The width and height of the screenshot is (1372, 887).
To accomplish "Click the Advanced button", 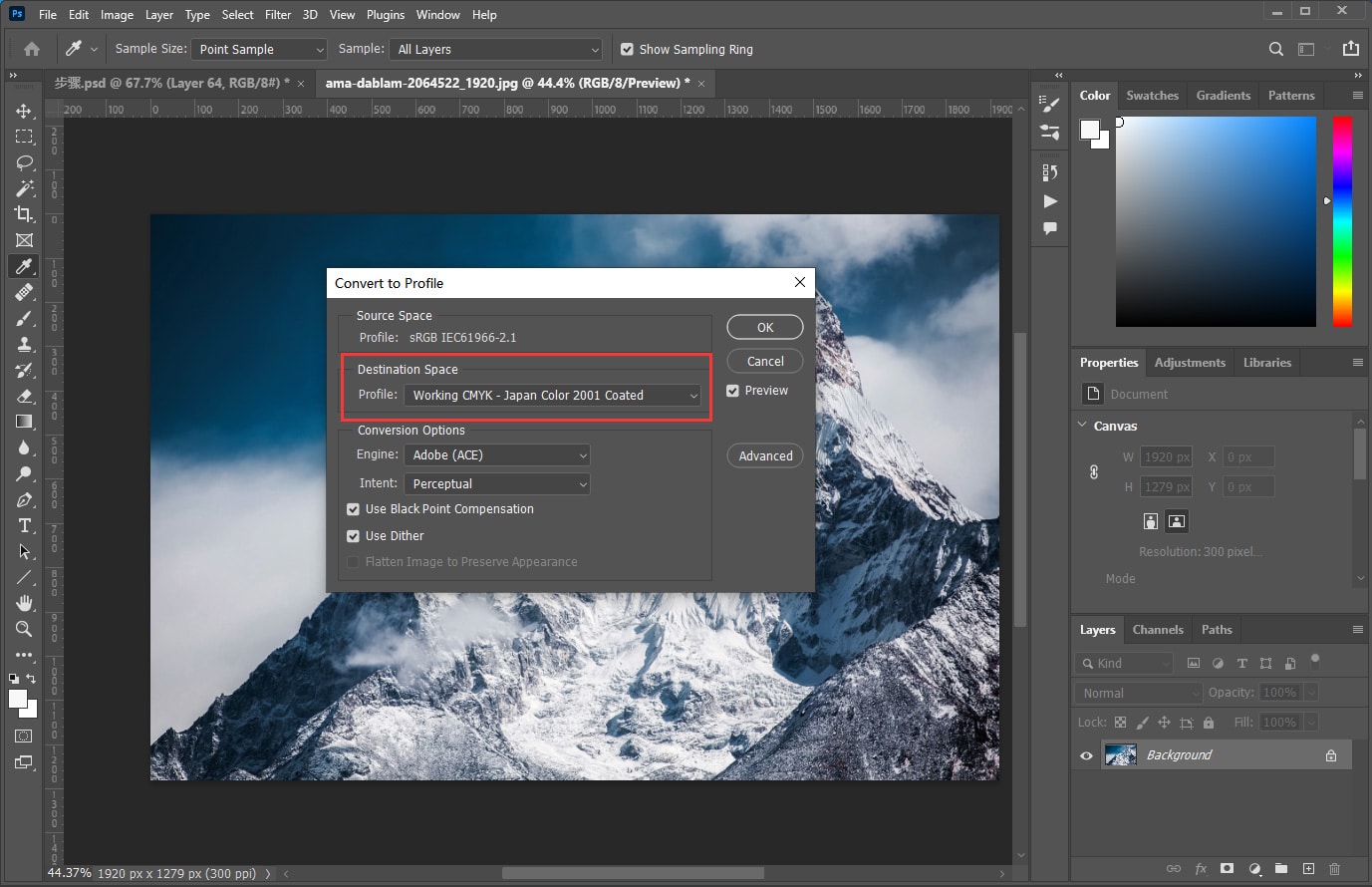I will click(x=765, y=456).
